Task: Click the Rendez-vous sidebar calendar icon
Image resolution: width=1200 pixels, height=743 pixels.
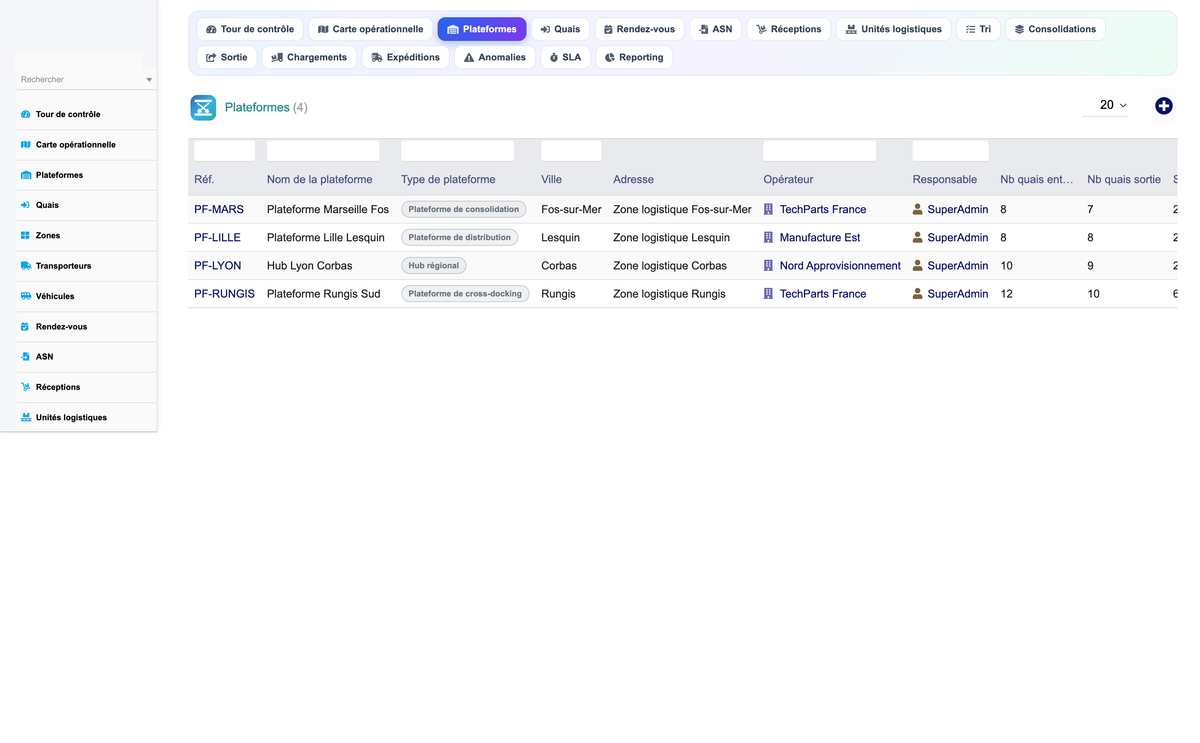Action: click(x=26, y=327)
